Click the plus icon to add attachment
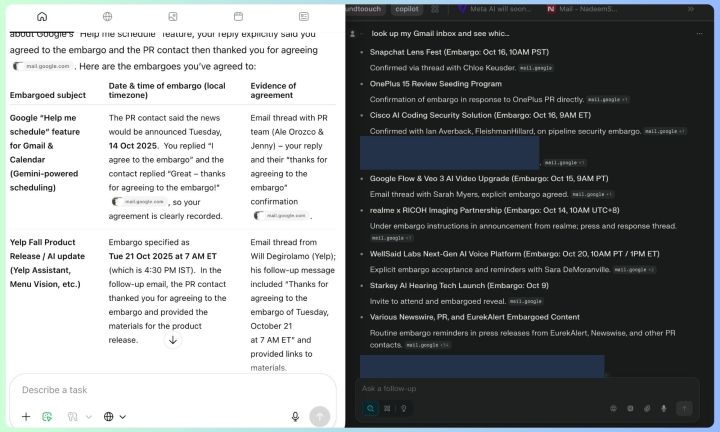This screenshot has height=432, width=720. coord(26,416)
